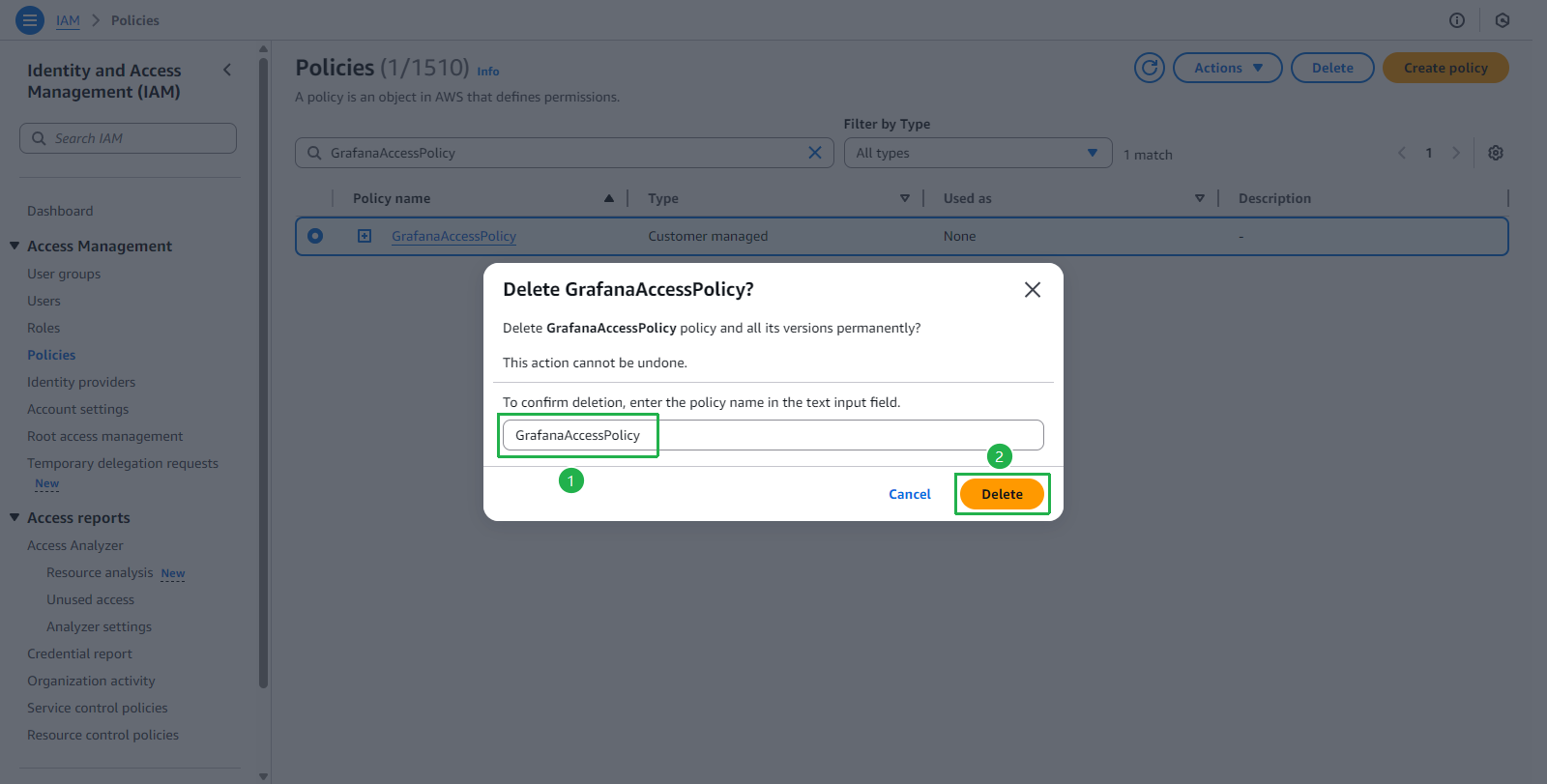Click the policies search filter box
Screen dimensions: 1547x784
(565, 153)
